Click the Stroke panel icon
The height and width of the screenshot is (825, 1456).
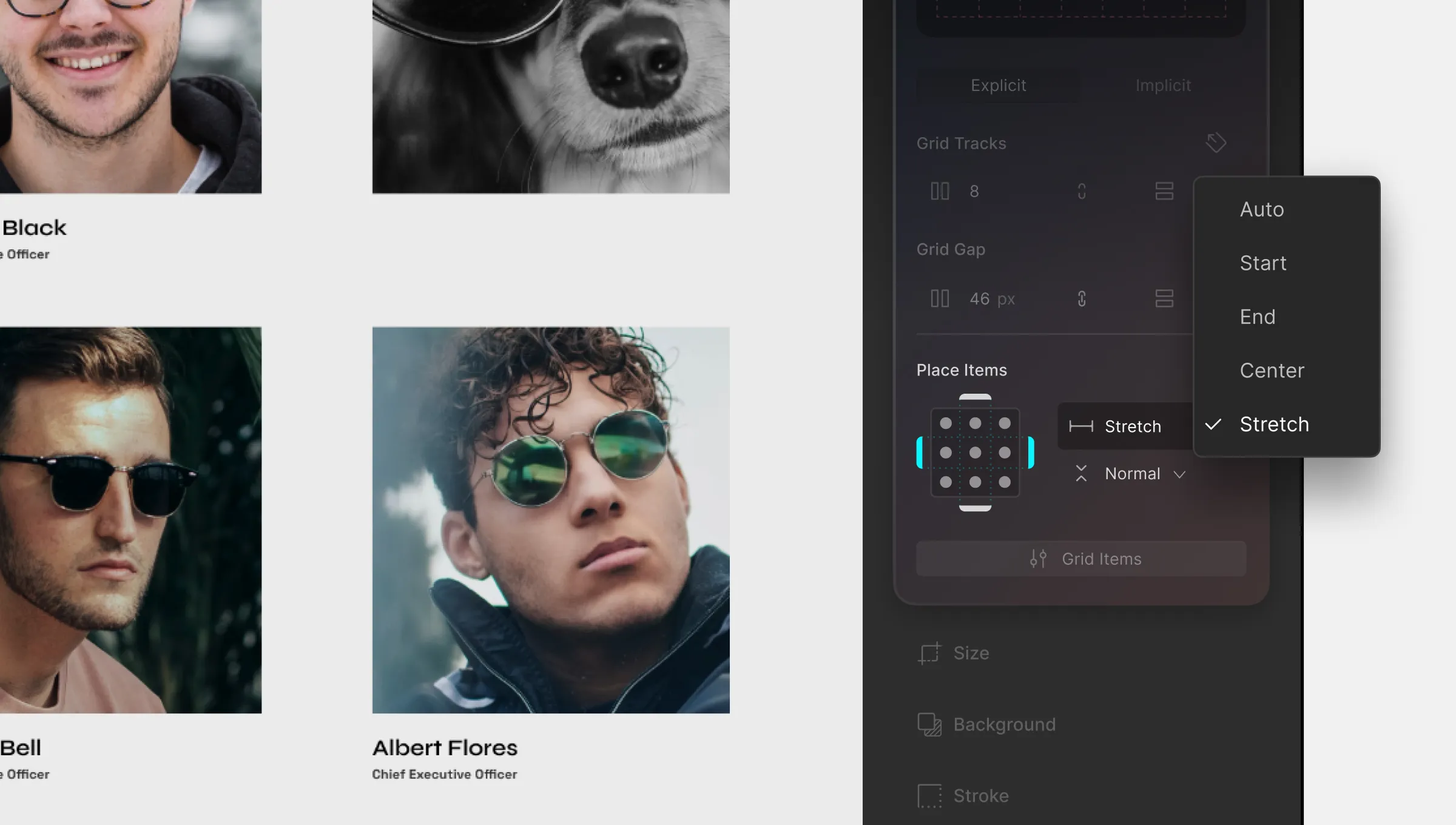(x=929, y=795)
